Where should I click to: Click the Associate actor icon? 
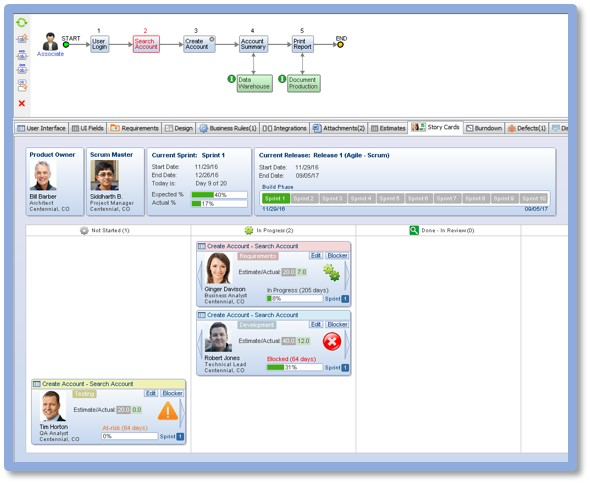pos(50,41)
